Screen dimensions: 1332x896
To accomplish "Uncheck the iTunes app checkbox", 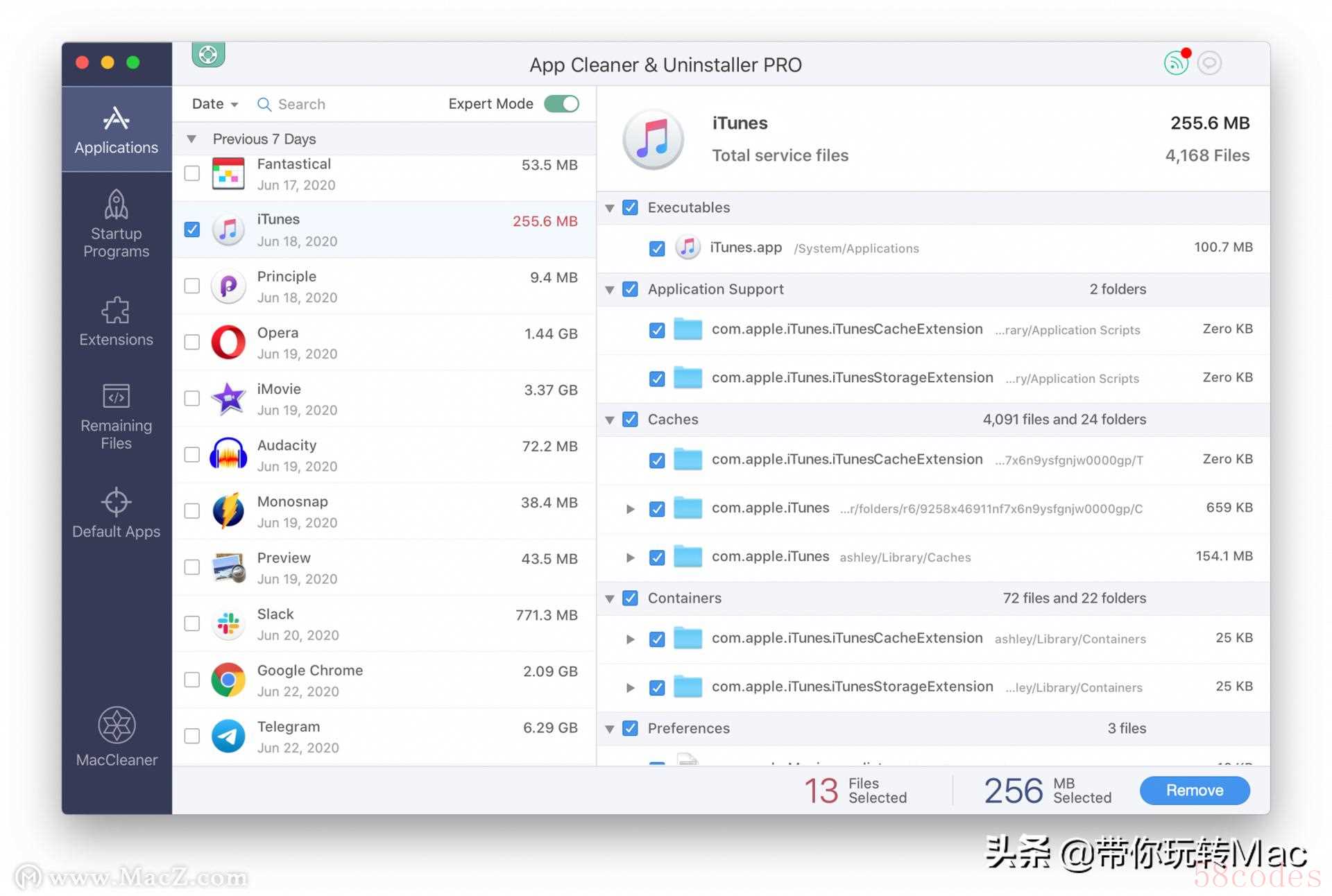I will point(192,230).
